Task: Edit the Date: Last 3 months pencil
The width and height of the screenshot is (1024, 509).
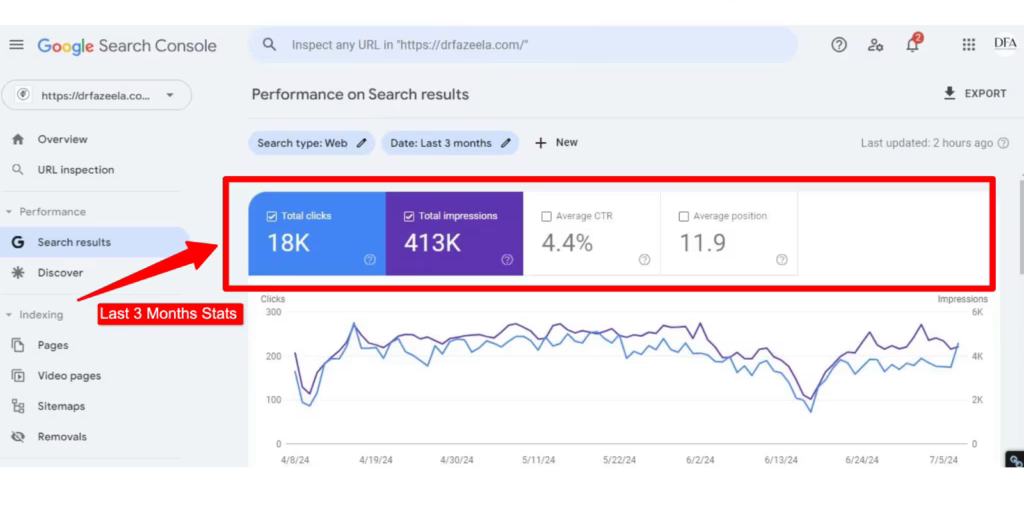Action: coord(505,143)
